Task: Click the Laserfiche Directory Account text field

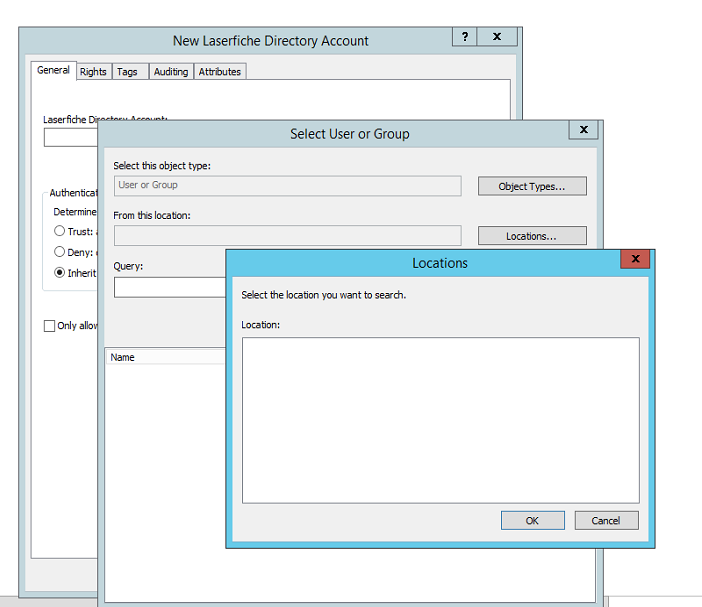Action: click(x=71, y=137)
